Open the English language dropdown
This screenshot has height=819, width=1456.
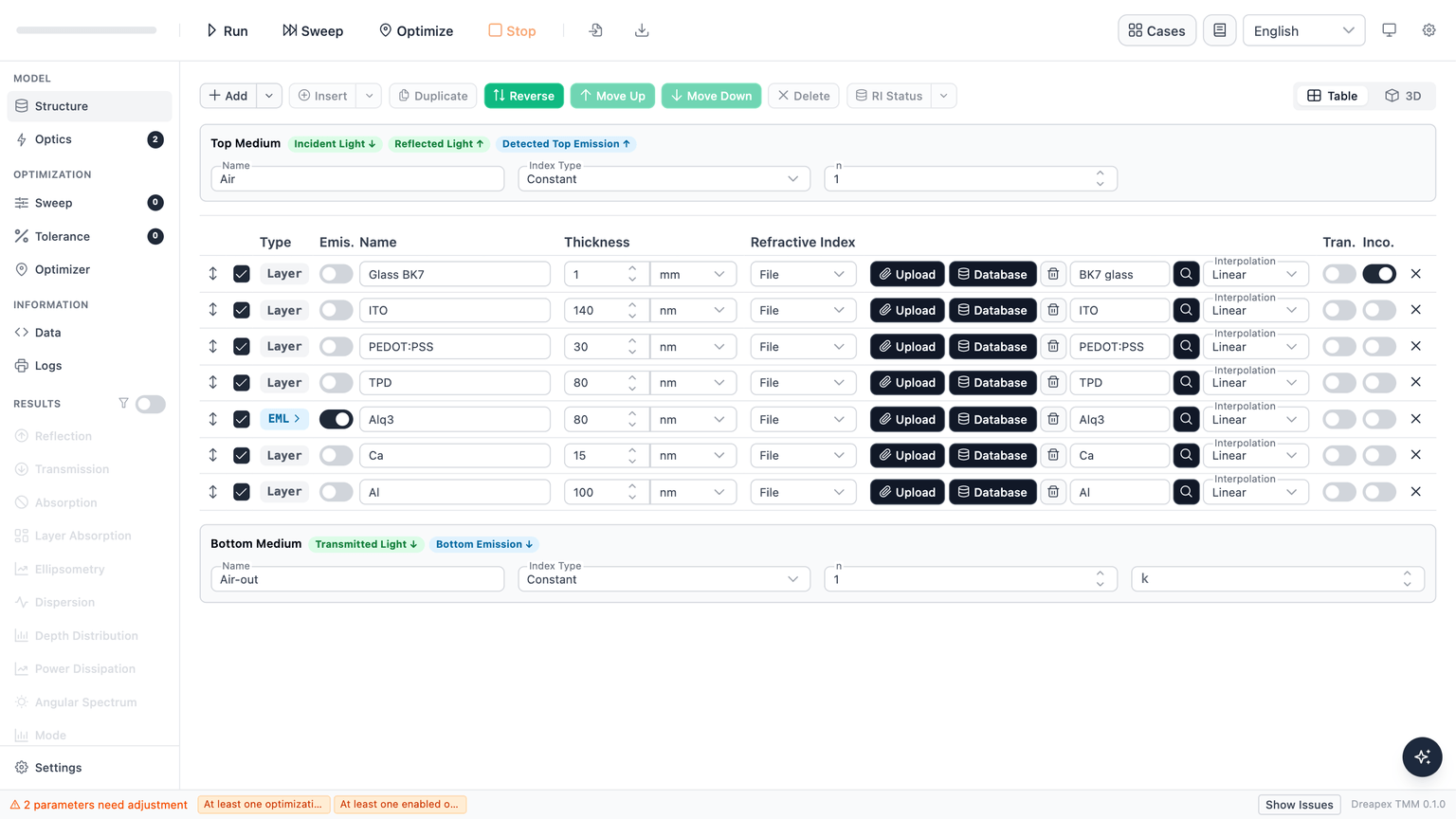click(x=1303, y=30)
